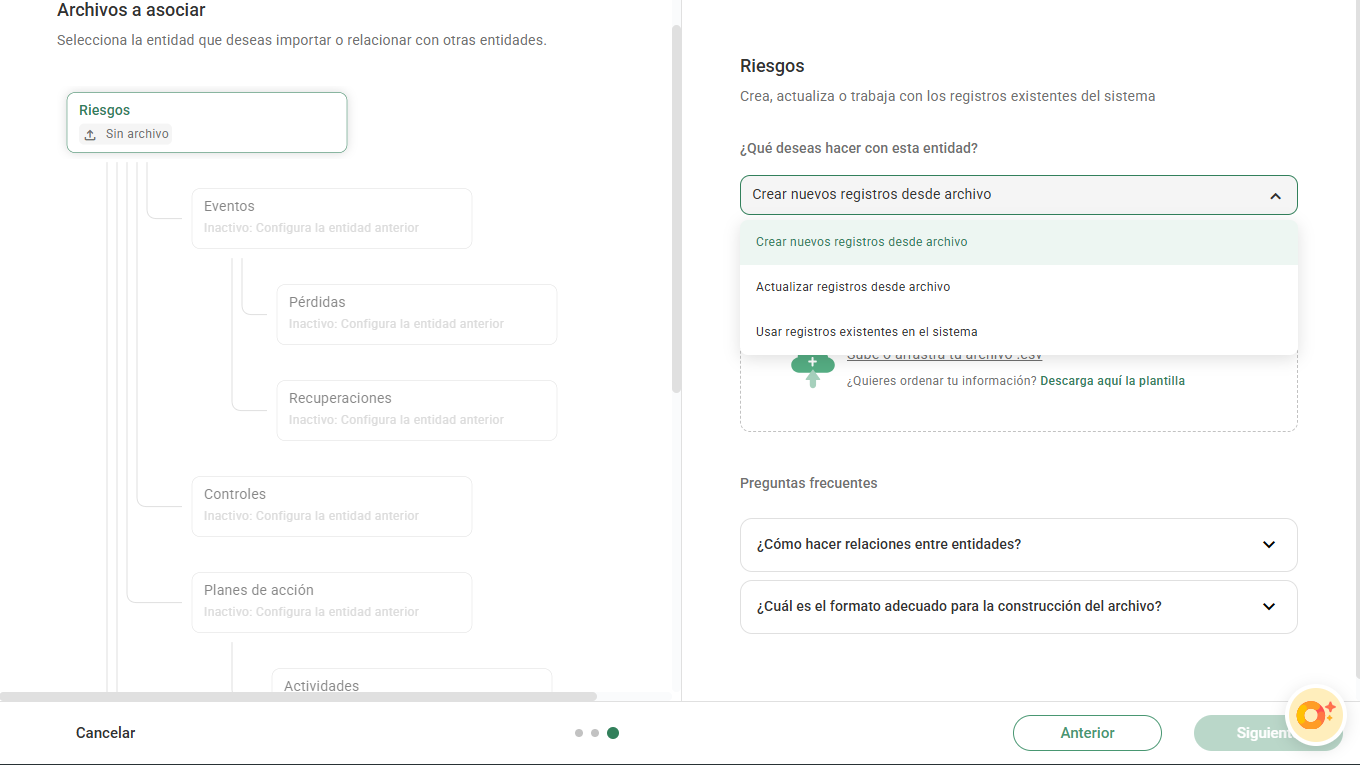1360x765 pixels.
Task: Click the first step indicator dot
Action: tap(579, 733)
